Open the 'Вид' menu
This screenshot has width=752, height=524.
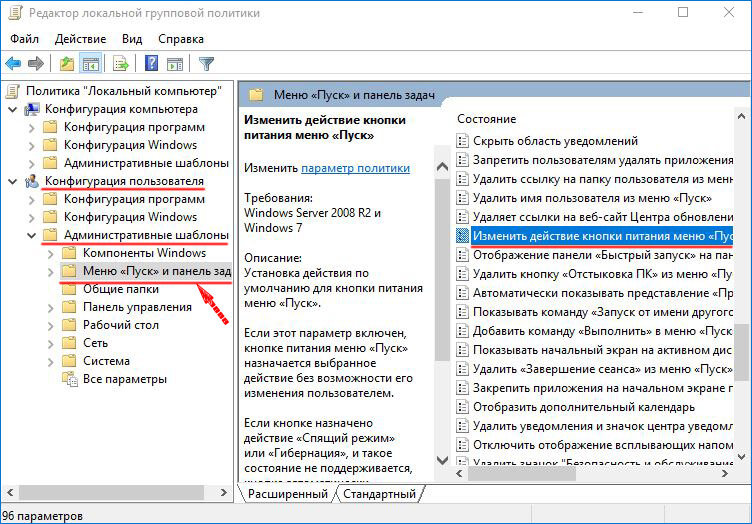click(132, 39)
